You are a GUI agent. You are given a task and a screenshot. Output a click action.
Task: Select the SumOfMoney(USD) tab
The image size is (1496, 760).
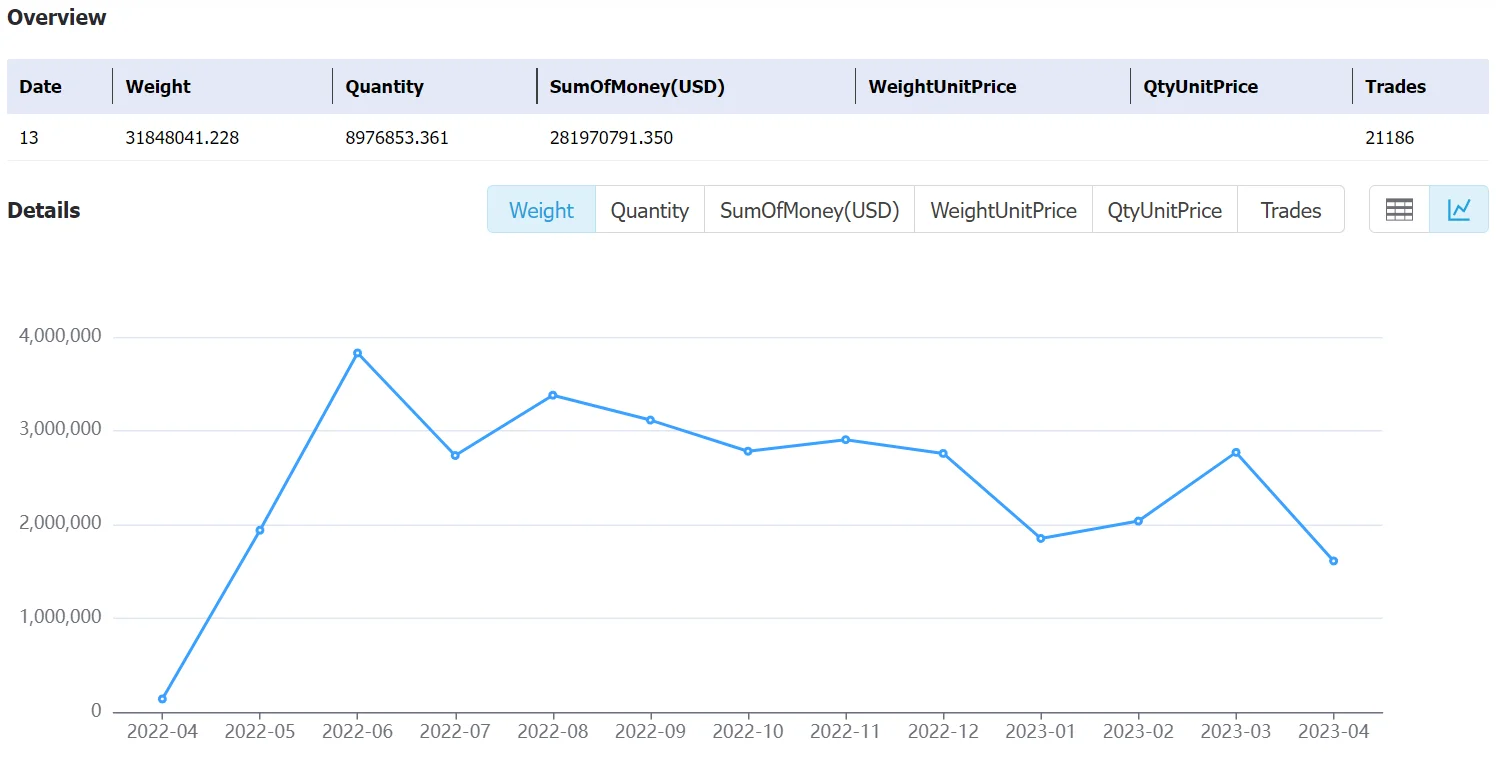(x=810, y=210)
